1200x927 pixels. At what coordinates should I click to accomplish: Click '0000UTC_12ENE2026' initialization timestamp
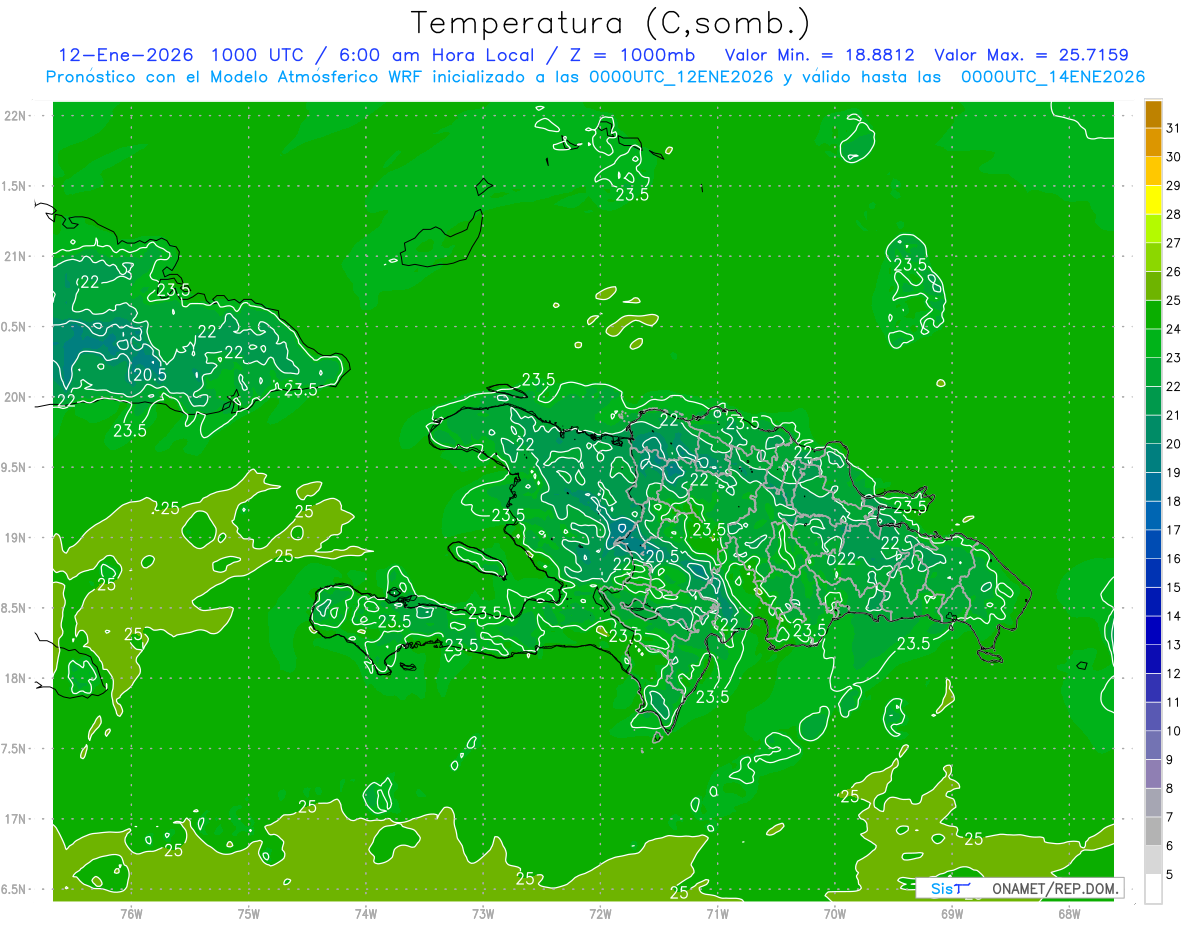coord(681,77)
